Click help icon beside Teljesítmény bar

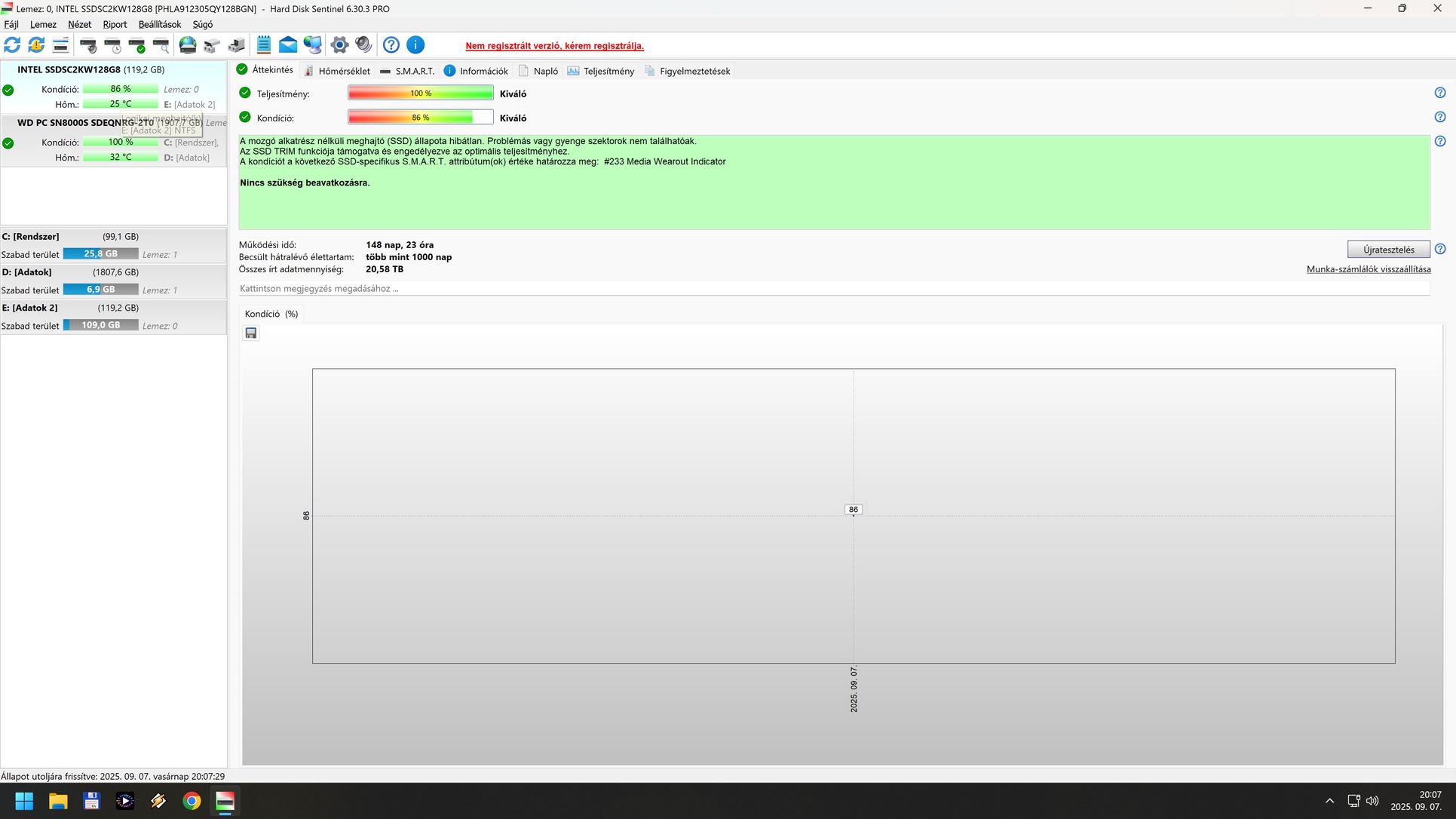coord(1439,93)
